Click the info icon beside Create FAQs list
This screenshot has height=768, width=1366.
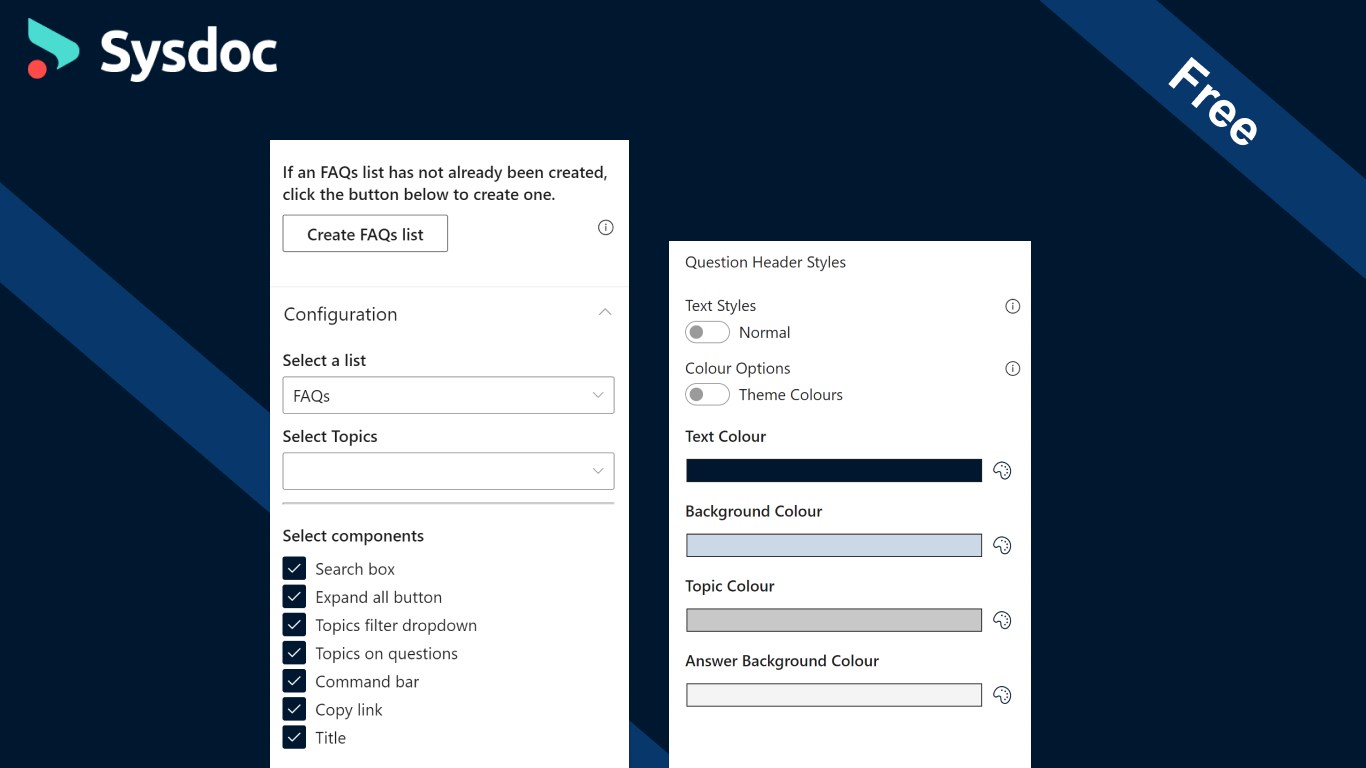pos(605,228)
